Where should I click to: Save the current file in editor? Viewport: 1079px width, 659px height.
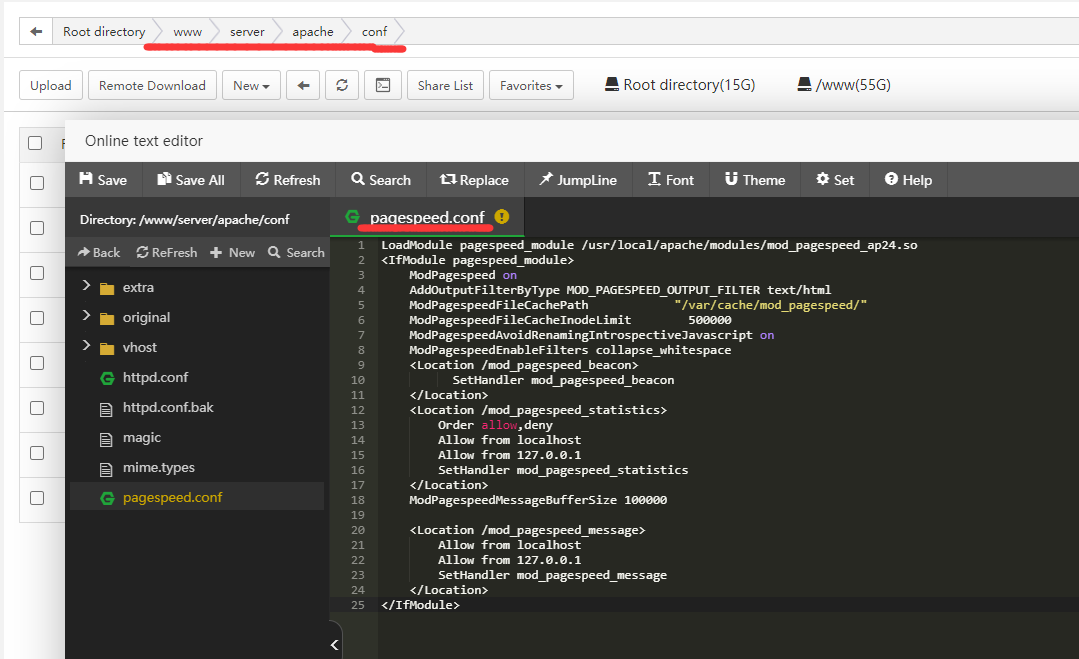point(103,180)
